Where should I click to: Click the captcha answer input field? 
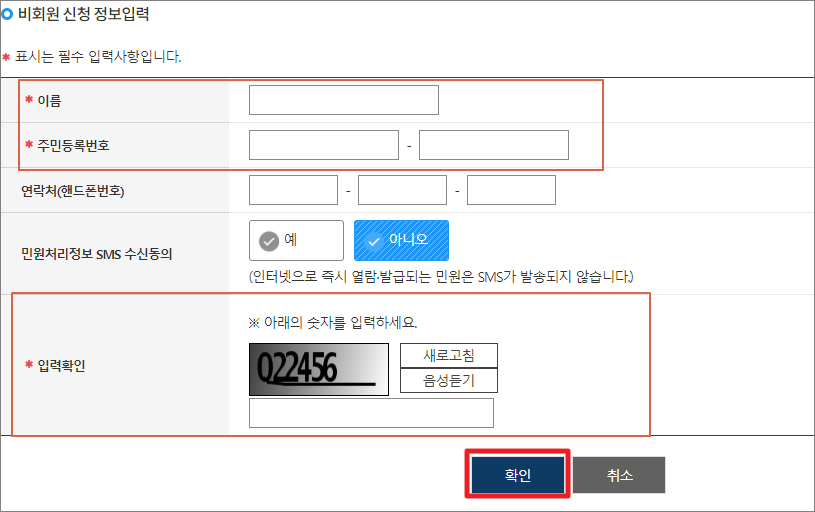point(371,413)
